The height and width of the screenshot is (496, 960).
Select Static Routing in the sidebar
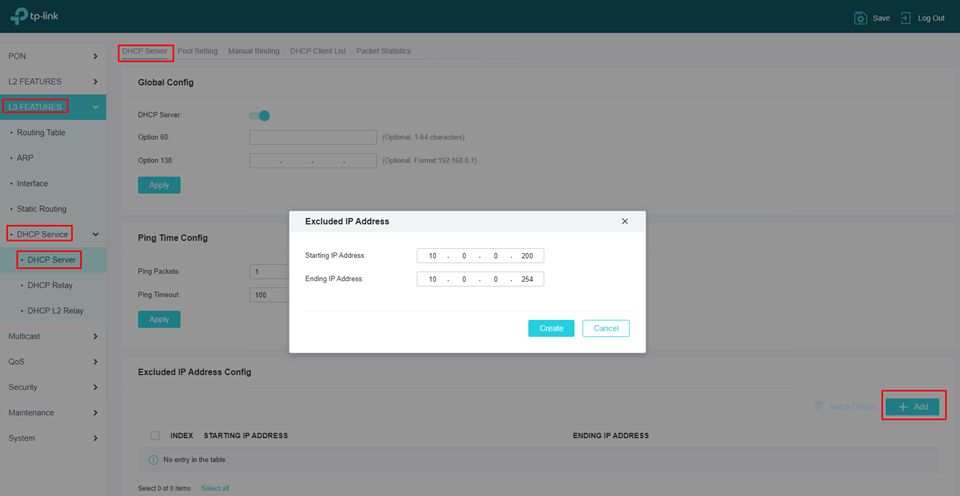42,209
